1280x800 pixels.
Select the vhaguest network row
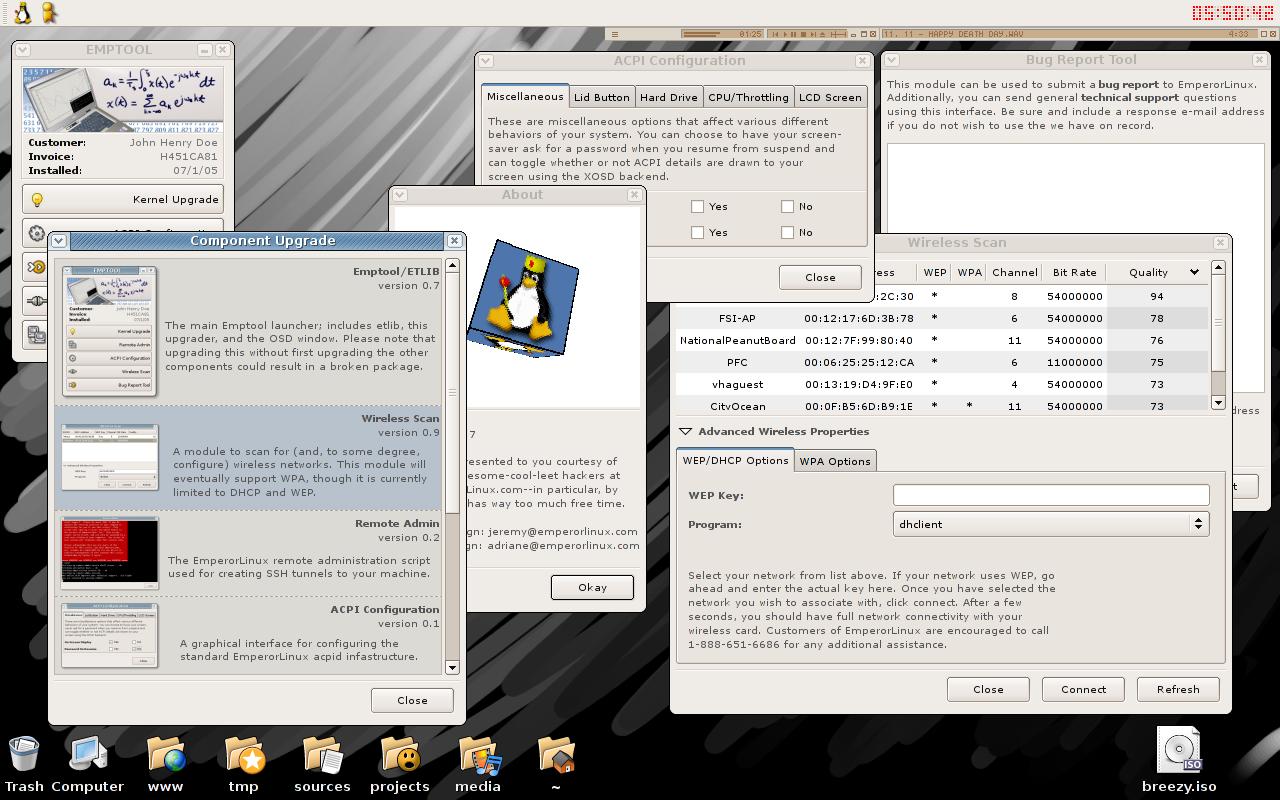tap(942, 384)
